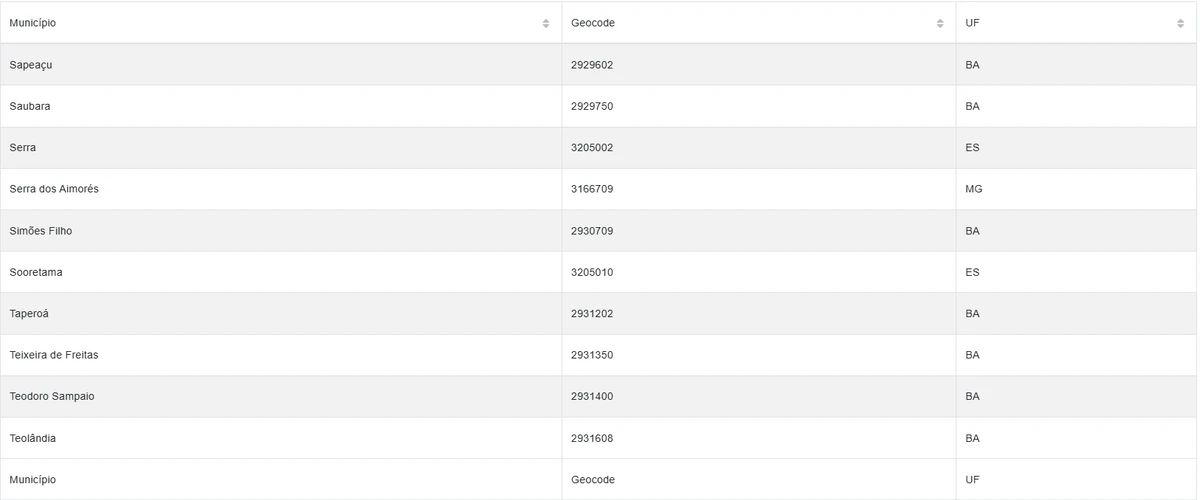
Task: Sort table by the Município header label
Action: coord(33,23)
